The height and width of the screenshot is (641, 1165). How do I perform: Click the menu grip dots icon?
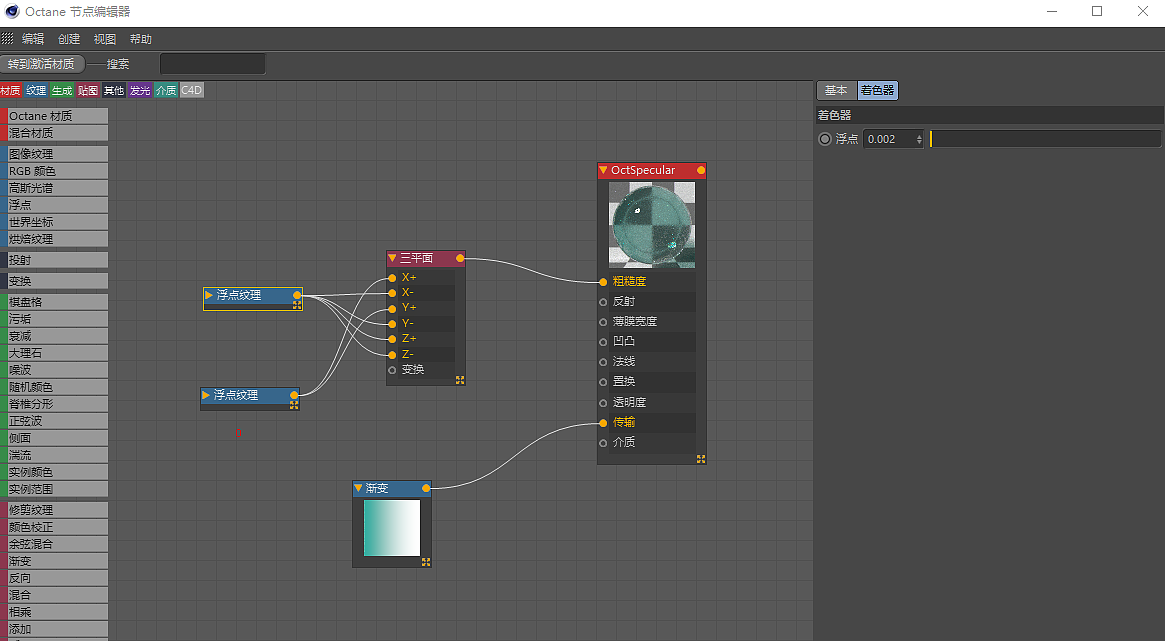[x=7, y=39]
